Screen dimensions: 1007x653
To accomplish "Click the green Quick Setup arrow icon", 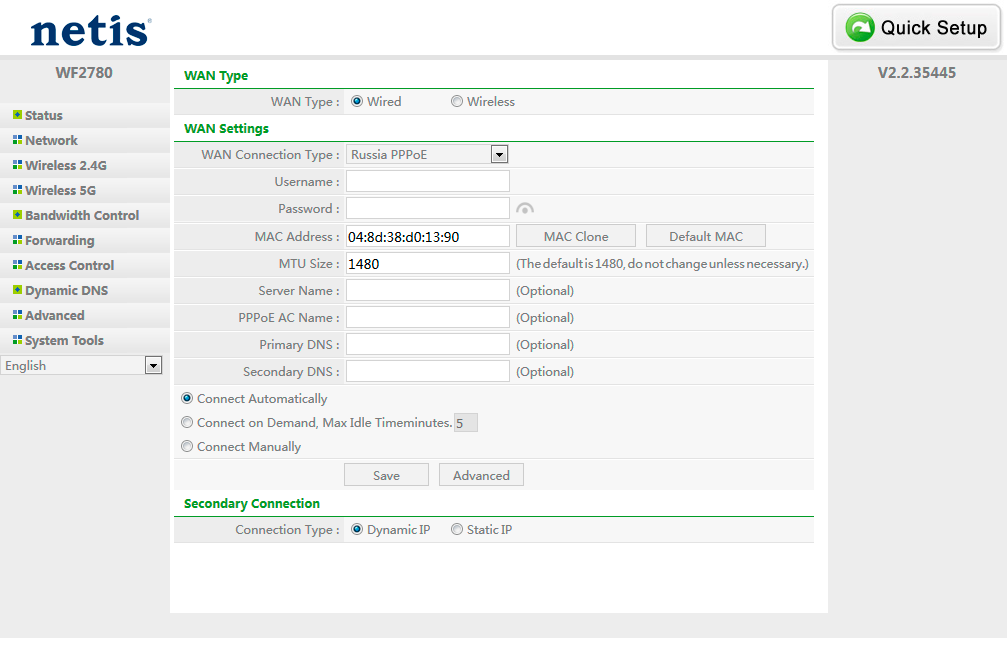I will [x=859, y=28].
